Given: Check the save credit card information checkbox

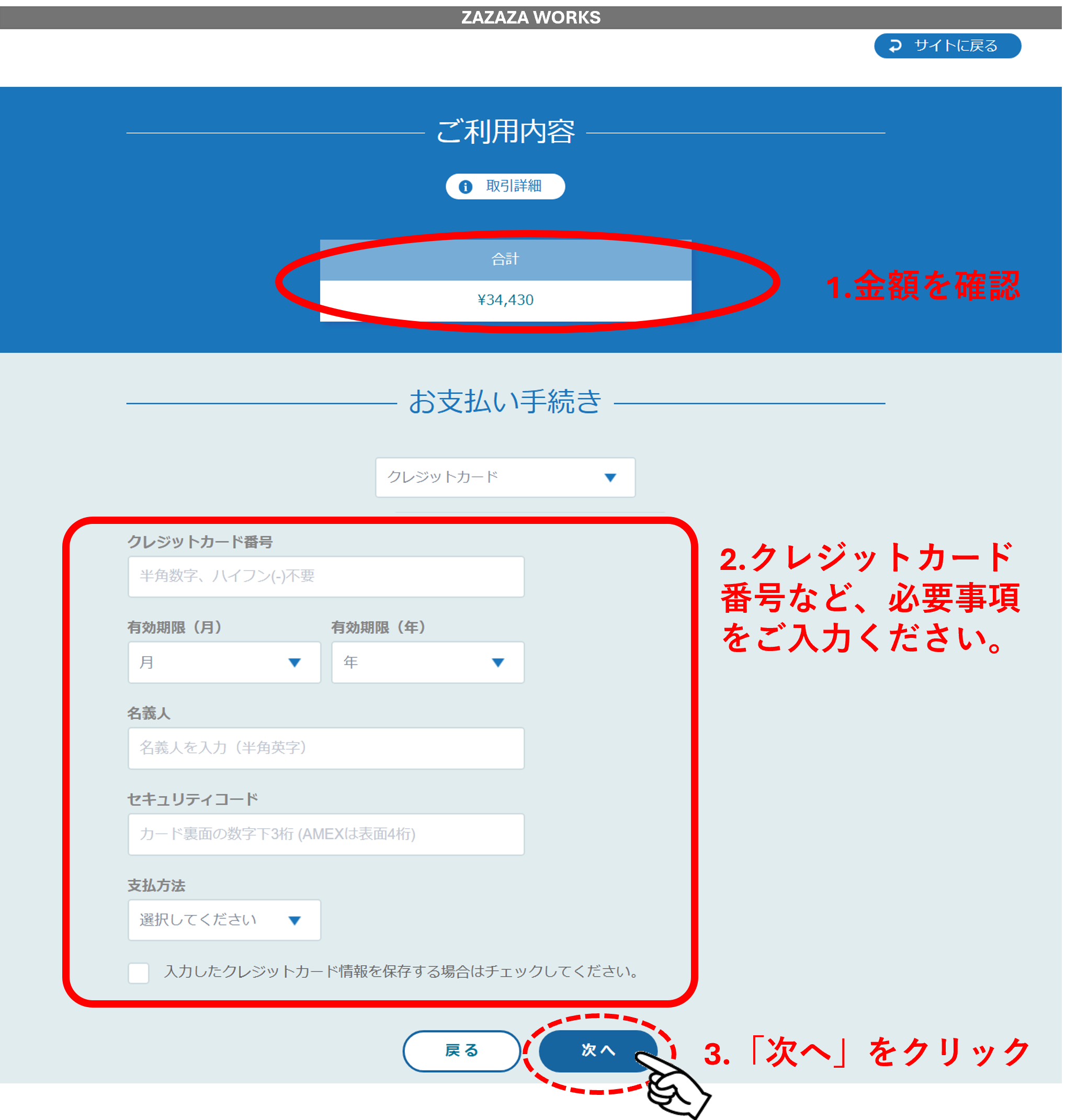Looking at the screenshot, I should 139,973.
